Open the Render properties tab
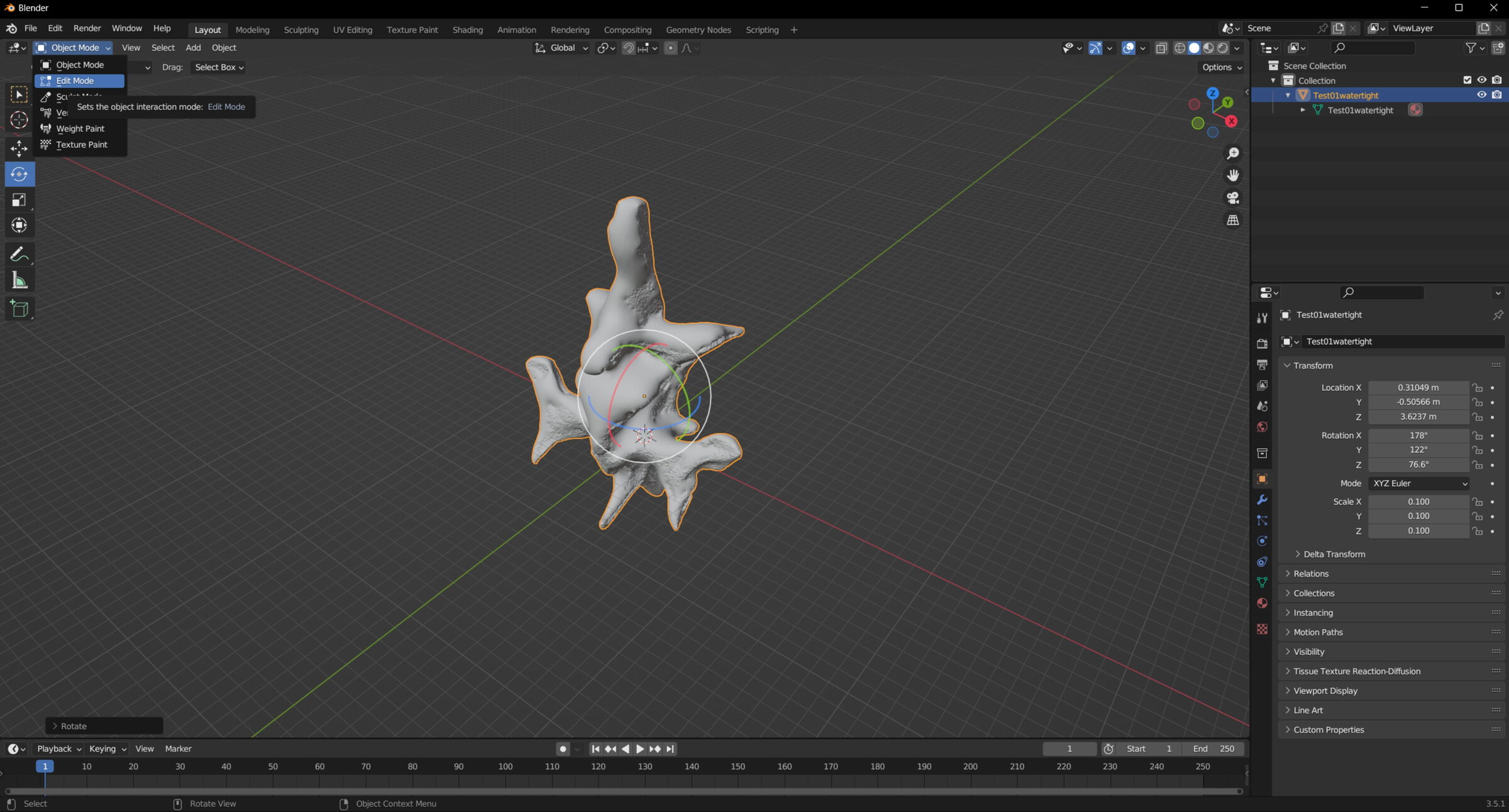This screenshot has width=1509, height=812. tap(1262, 344)
